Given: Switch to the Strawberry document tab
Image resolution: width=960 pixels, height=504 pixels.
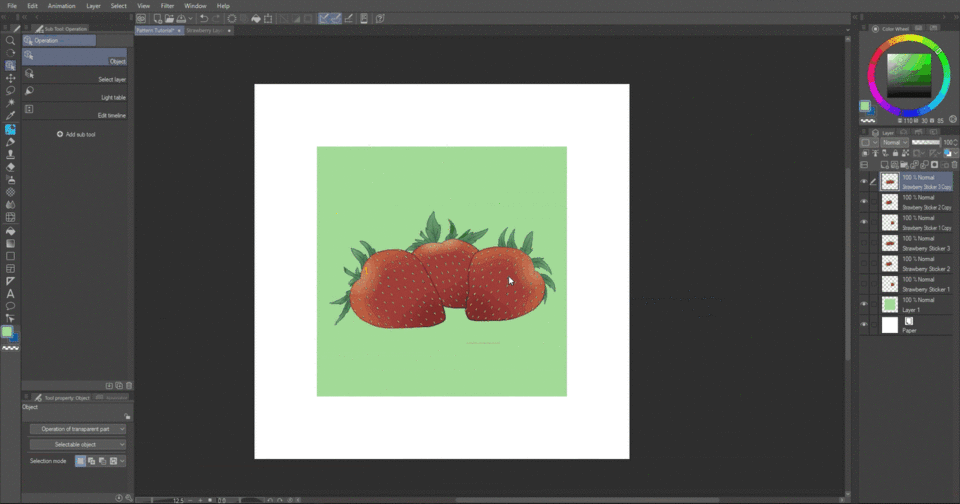Looking at the screenshot, I should click(206, 30).
